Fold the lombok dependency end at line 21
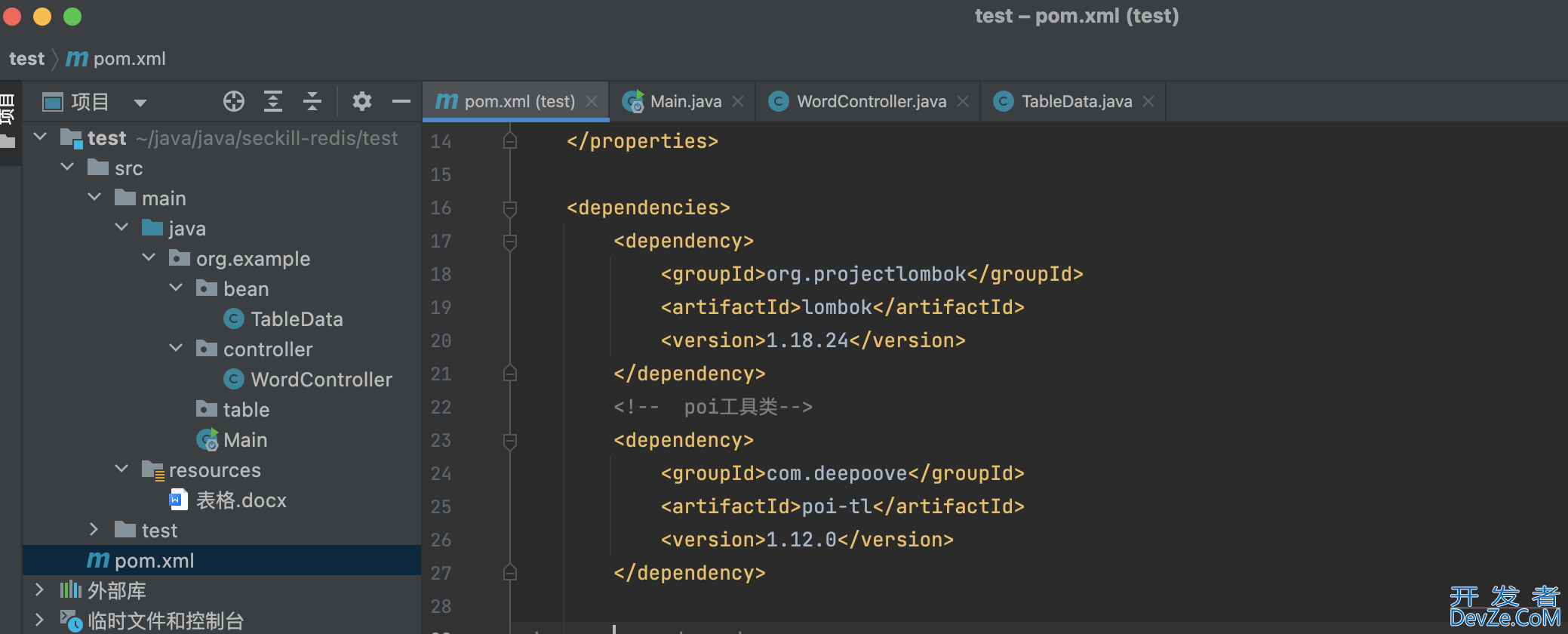1568x634 pixels. (x=510, y=374)
